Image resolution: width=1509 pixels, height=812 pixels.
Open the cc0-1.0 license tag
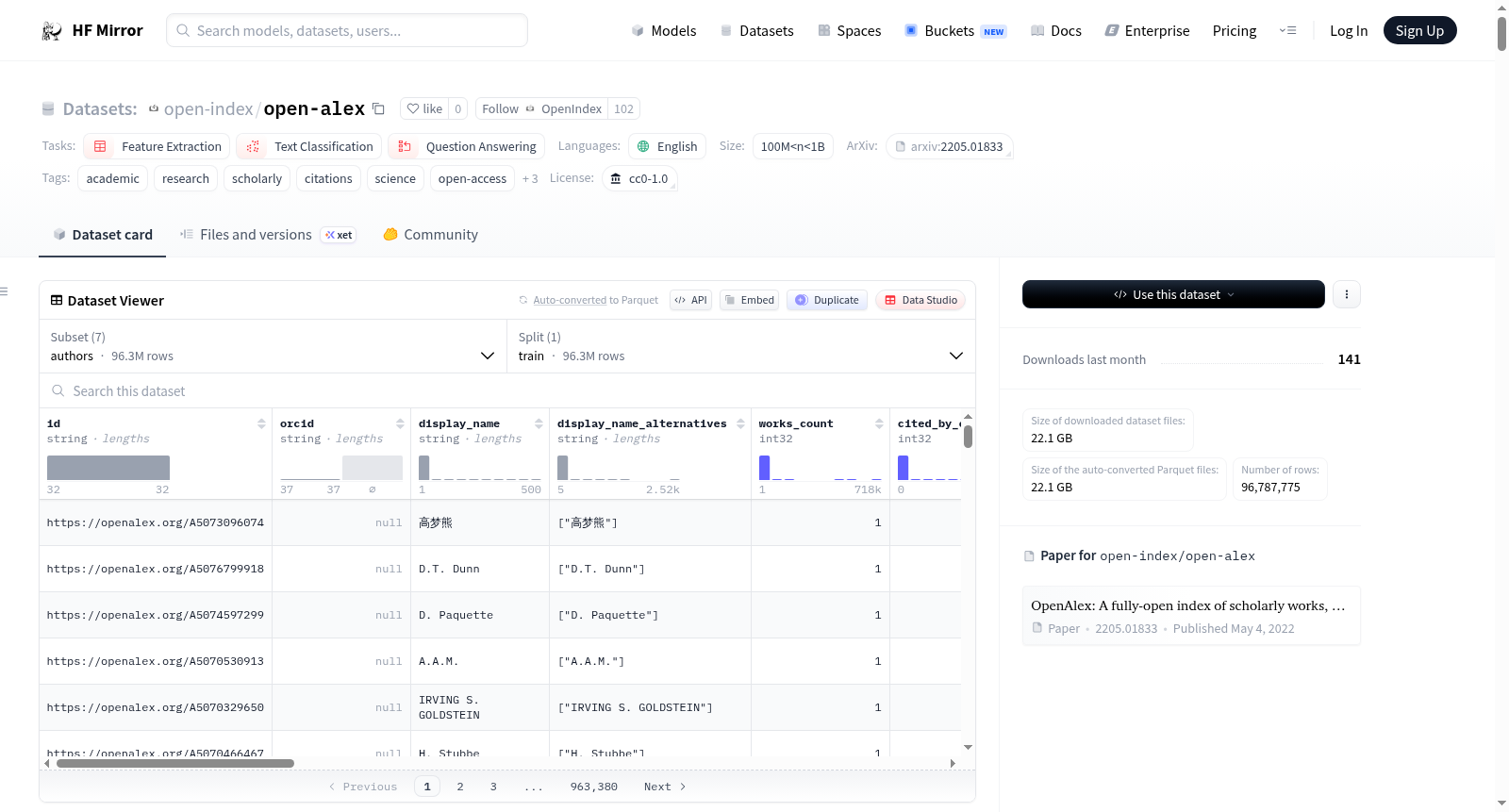[x=638, y=178]
